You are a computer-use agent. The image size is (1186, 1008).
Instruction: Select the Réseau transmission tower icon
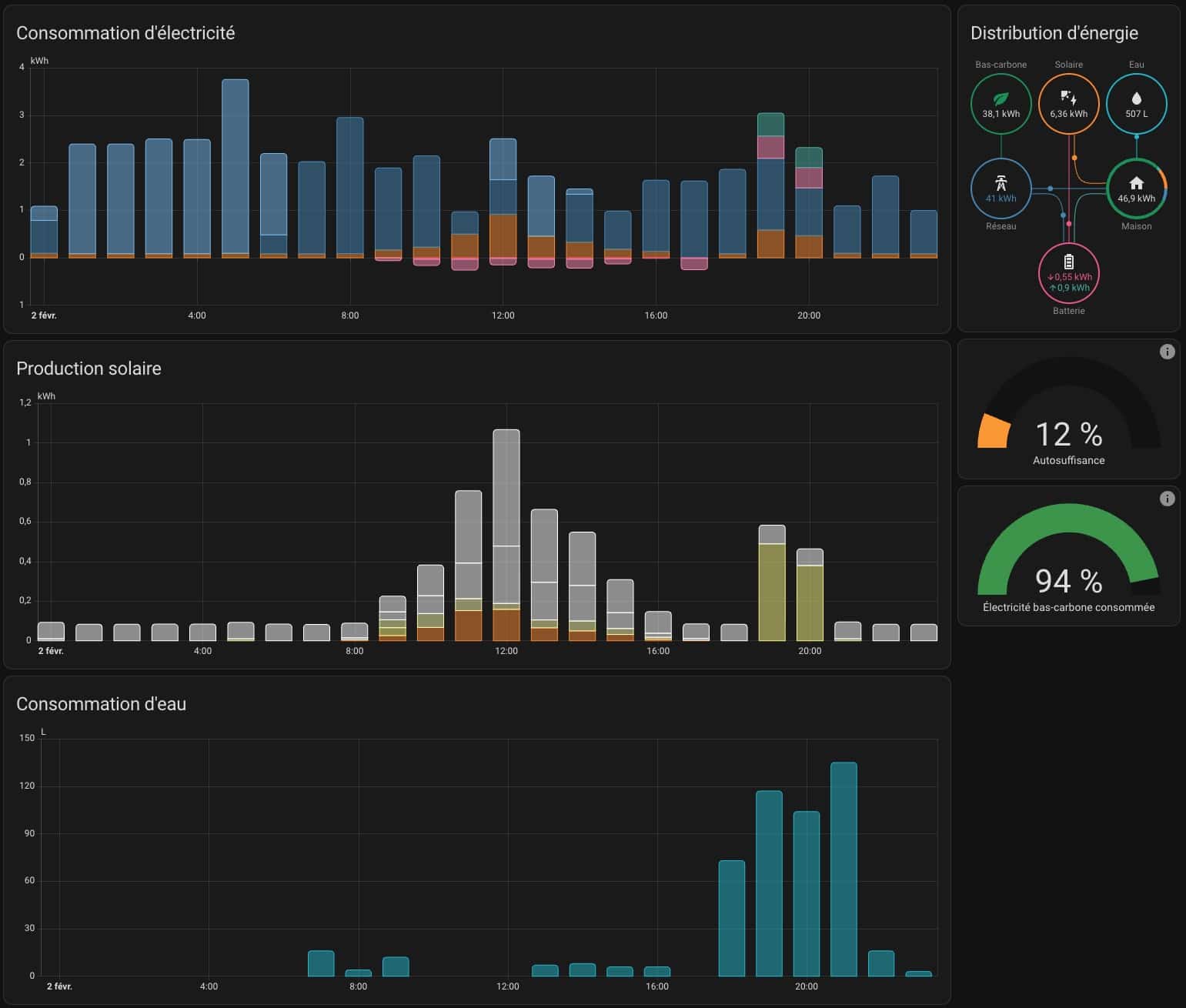point(1001,183)
